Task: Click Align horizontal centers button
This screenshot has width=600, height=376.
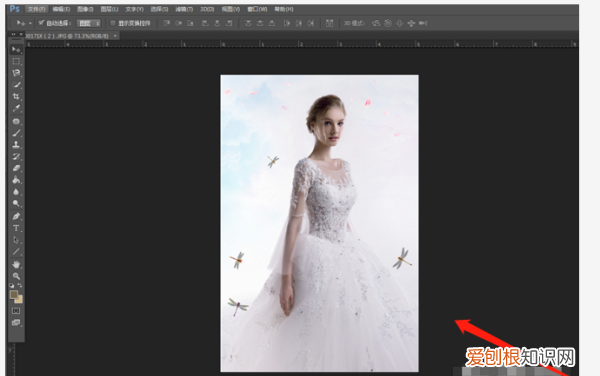Action: (217, 23)
